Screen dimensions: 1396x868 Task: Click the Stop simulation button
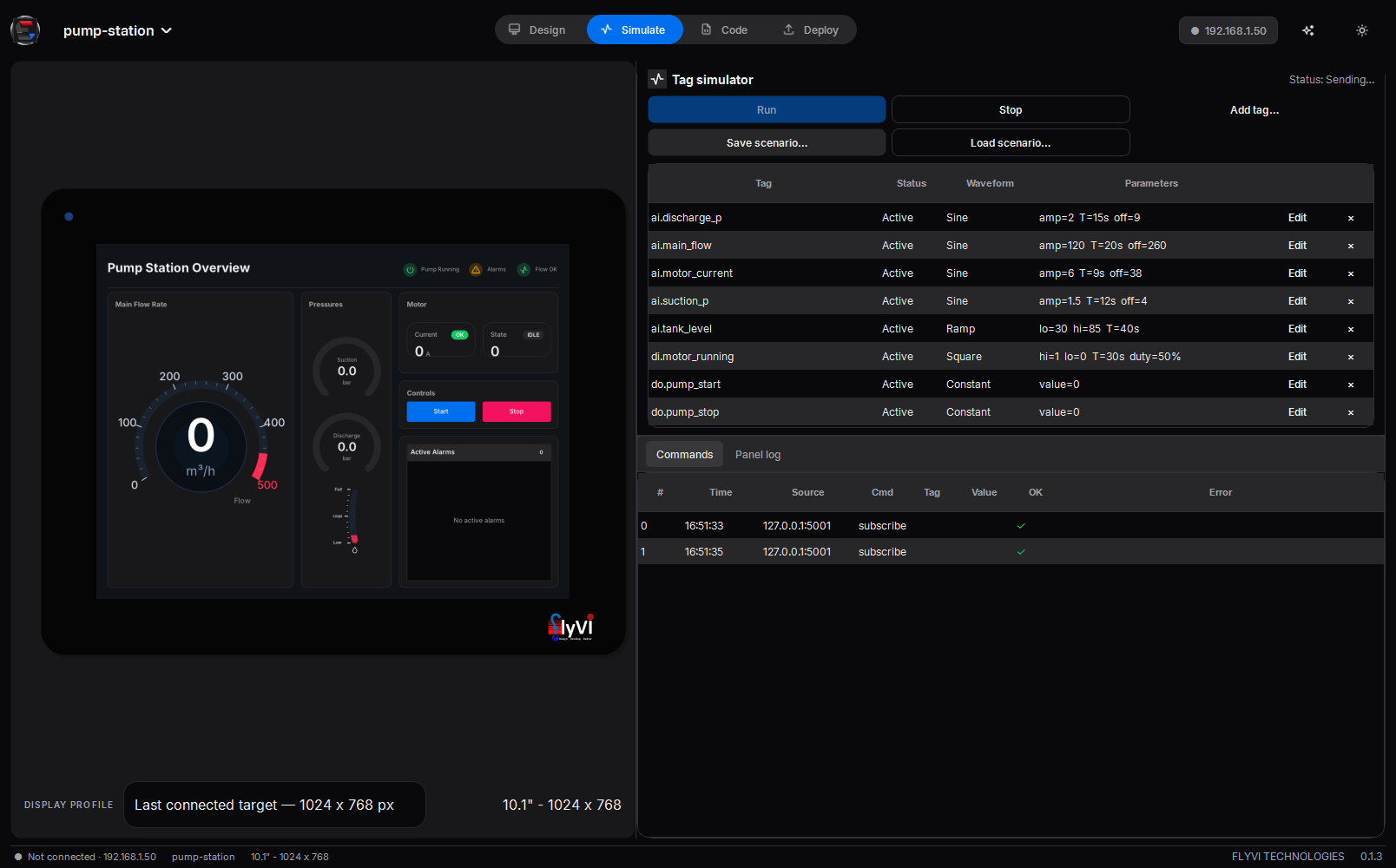(1011, 109)
